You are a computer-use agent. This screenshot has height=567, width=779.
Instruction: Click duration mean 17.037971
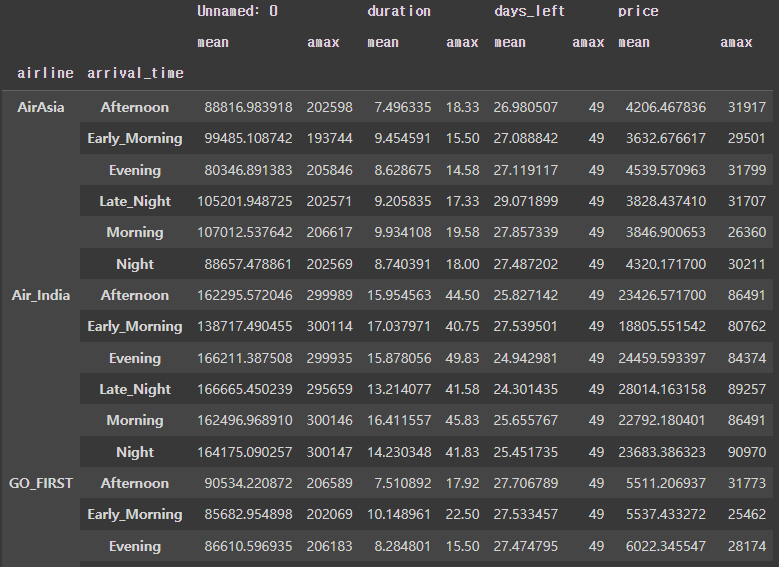coord(399,326)
